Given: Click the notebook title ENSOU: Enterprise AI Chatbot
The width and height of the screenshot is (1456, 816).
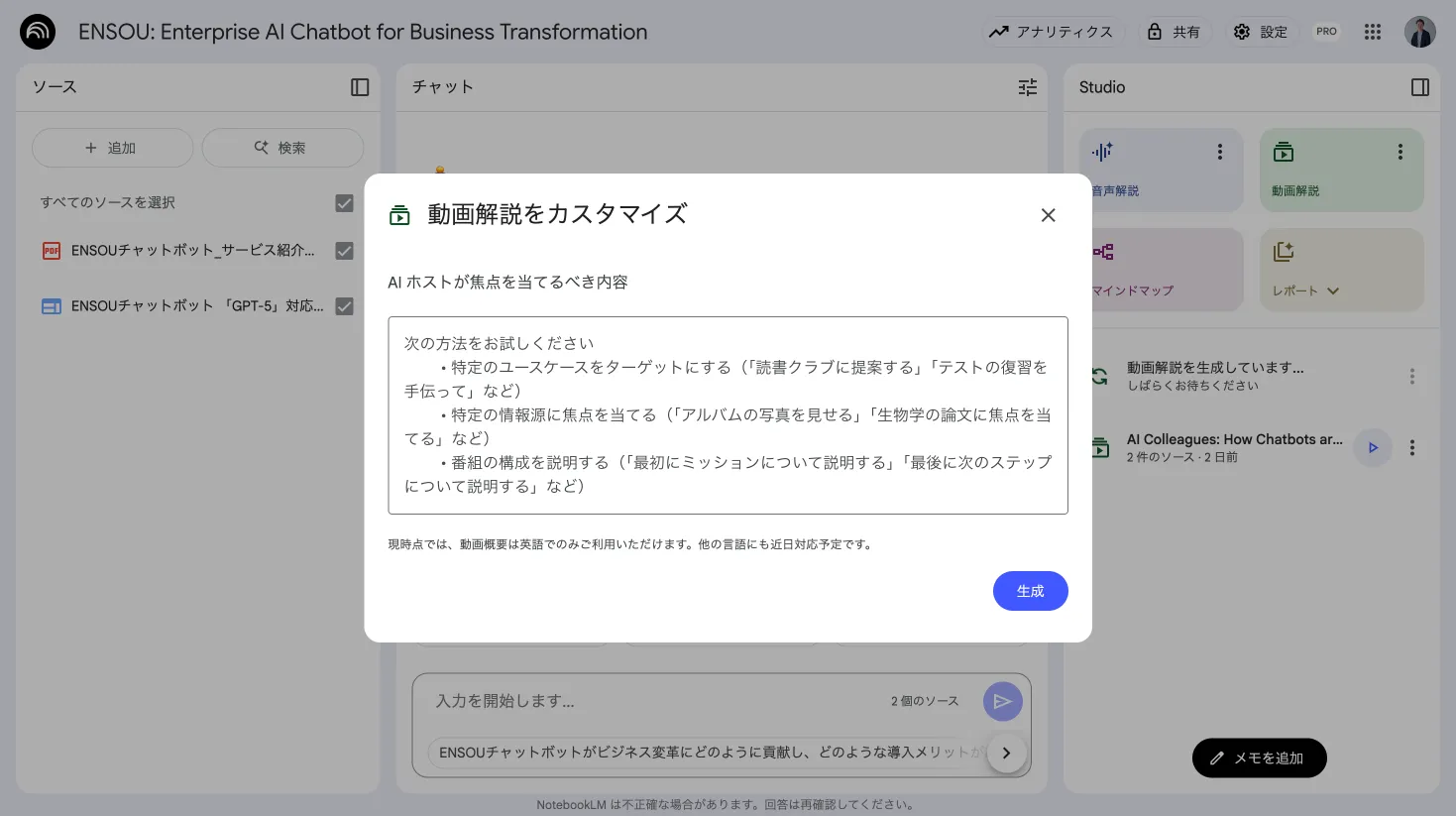Looking at the screenshot, I should click(x=363, y=32).
